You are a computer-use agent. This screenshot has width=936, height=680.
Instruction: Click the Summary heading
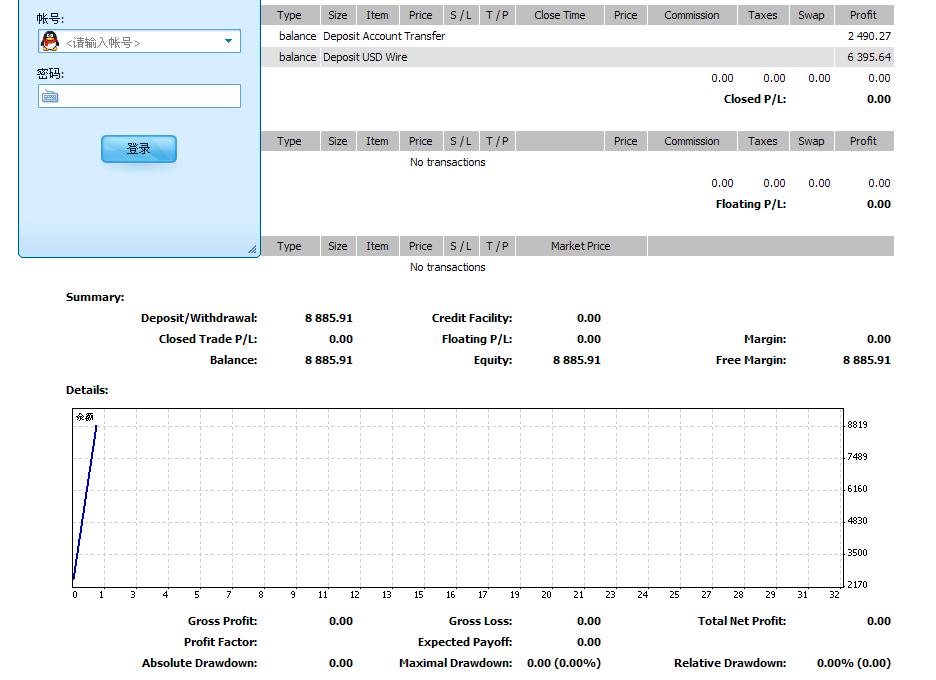coord(95,297)
